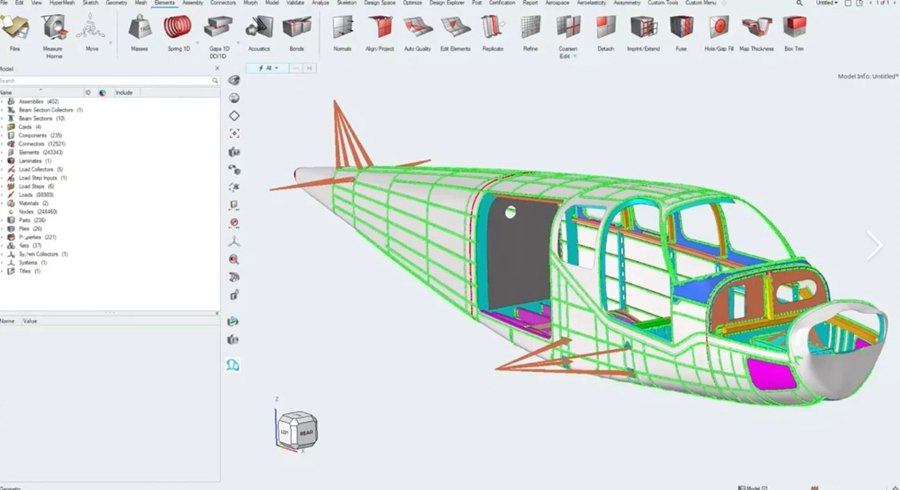
Task: Launch the Auto Quality tool
Action: click(417, 34)
